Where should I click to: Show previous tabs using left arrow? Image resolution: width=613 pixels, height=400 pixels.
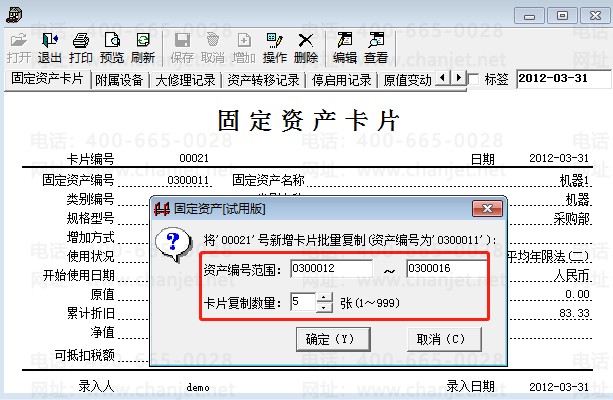[x=443, y=78]
